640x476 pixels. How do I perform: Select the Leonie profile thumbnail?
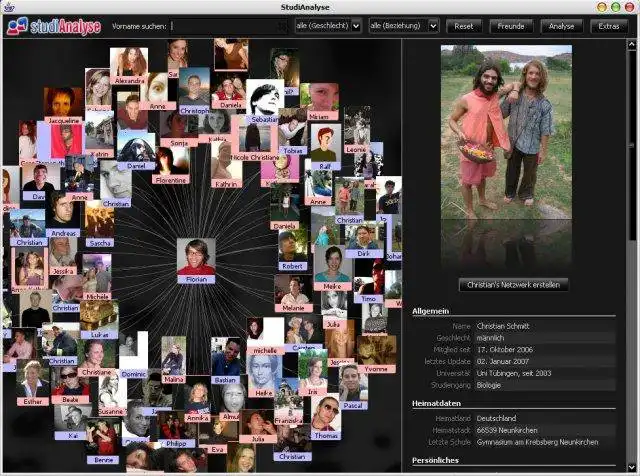coord(357,131)
